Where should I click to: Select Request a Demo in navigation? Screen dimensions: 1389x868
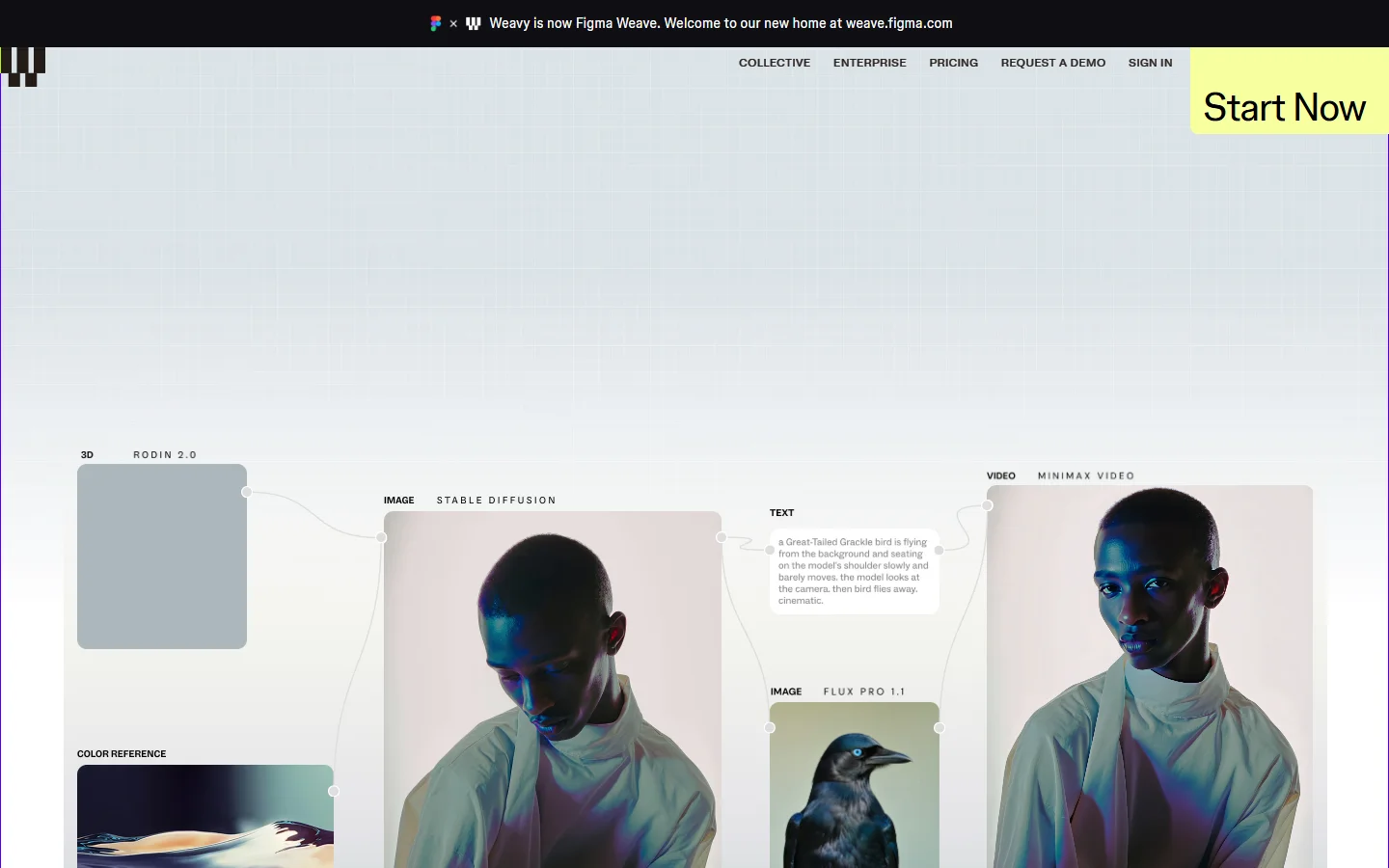tap(1053, 63)
